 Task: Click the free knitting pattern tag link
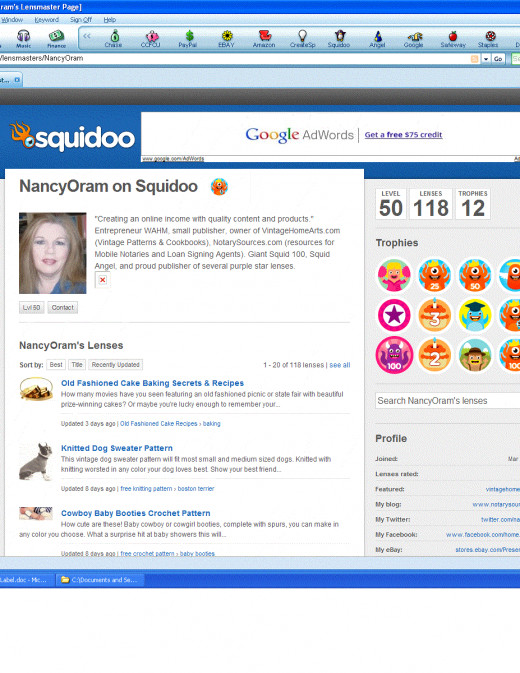click(x=146, y=489)
